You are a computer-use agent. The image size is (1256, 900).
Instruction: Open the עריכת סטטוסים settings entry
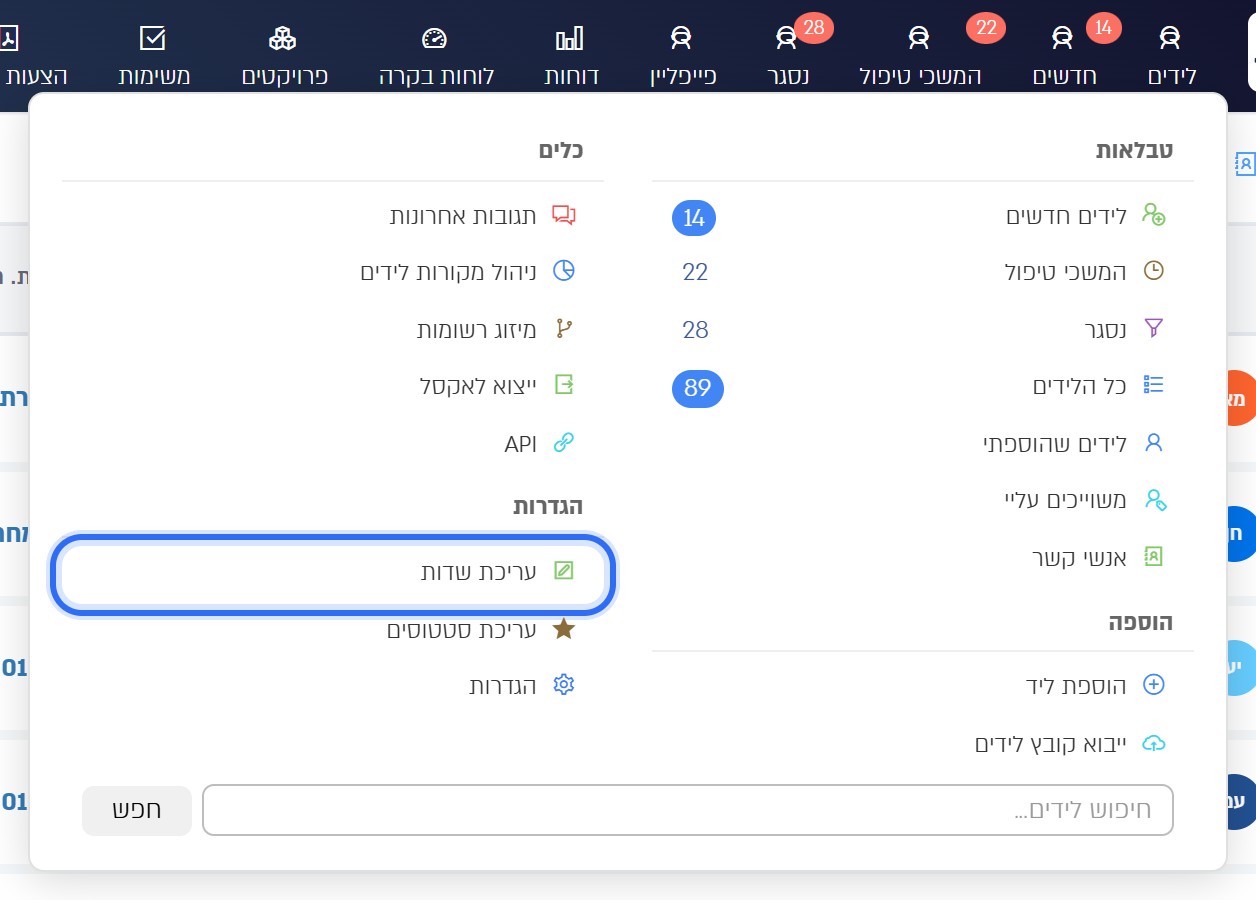point(462,630)
